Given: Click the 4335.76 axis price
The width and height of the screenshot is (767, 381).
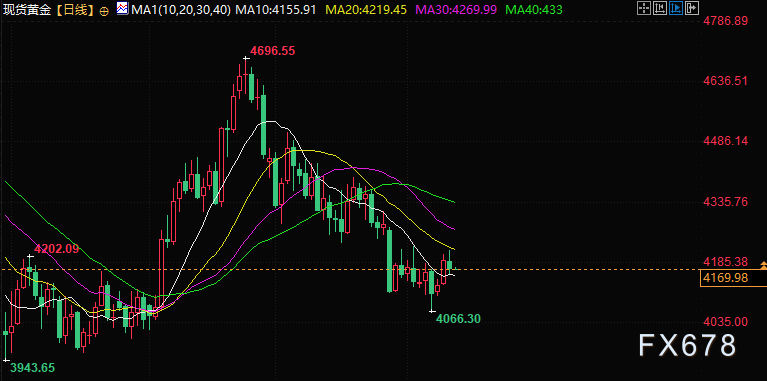Looking at the screenshot, I should point(725,202).
